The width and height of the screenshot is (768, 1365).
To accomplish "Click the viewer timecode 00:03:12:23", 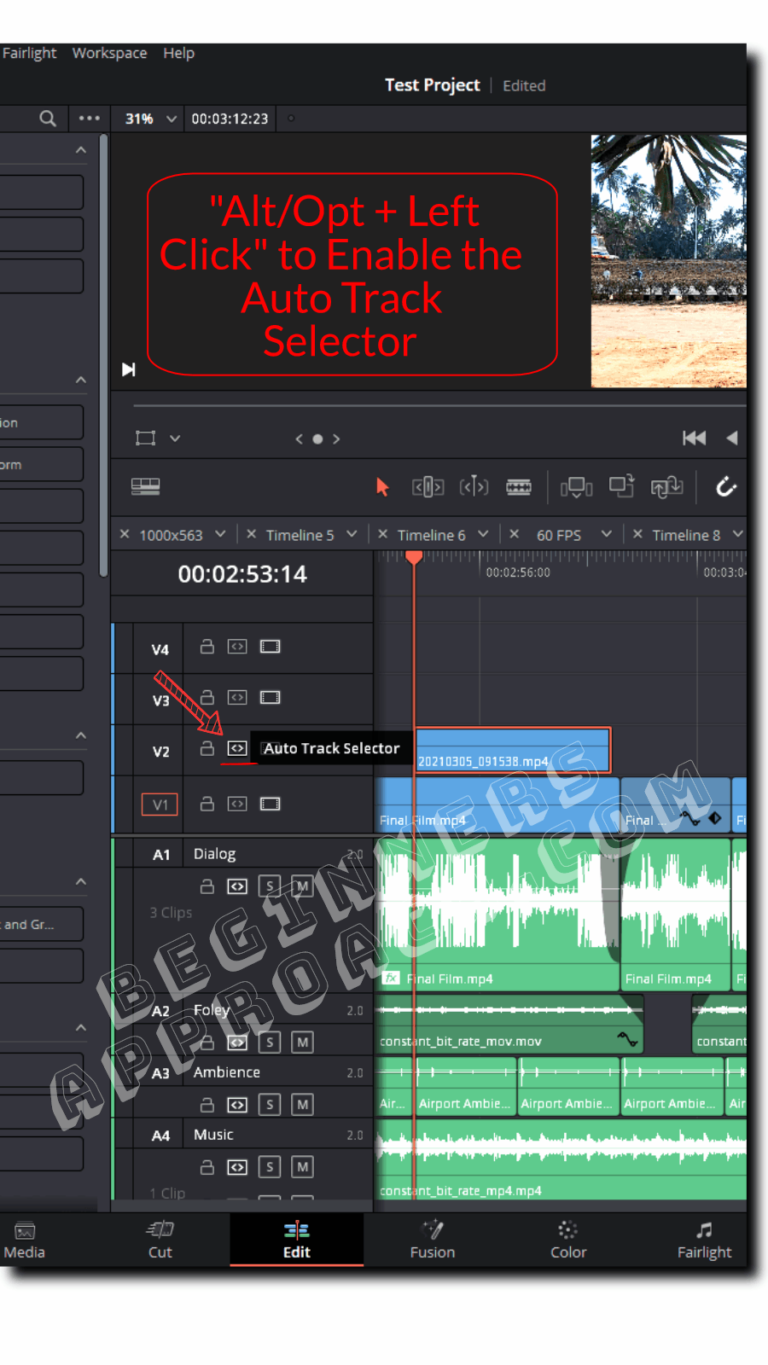I will [x=230, y=118].
